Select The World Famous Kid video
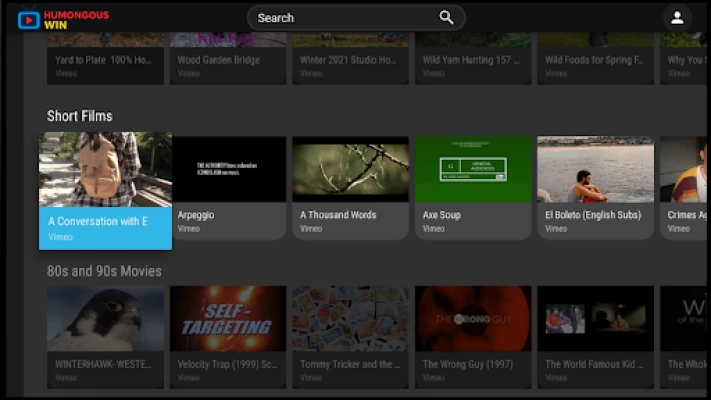This screenshot has height=400, width=711. pyautogui.click(x=595, y=319)
